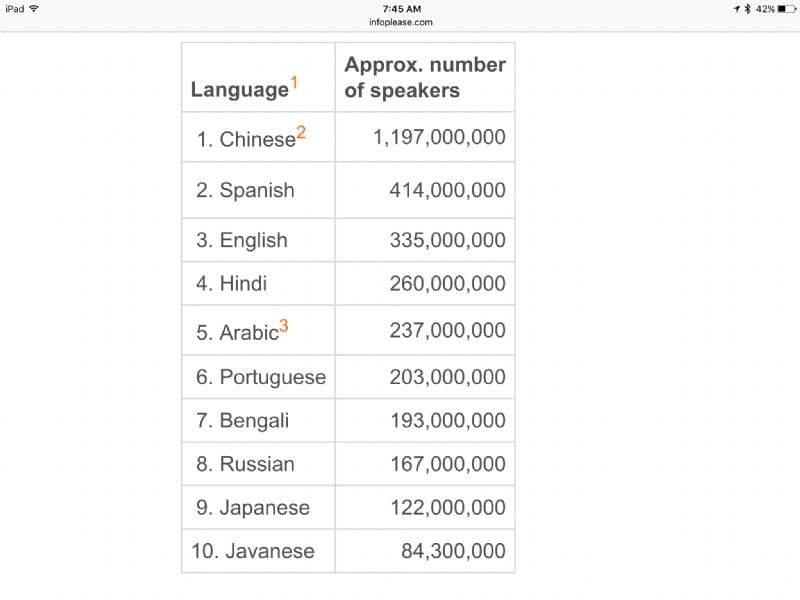
Task: Open footnote 3 next to Arabic
Action: (x=284, y=325)
